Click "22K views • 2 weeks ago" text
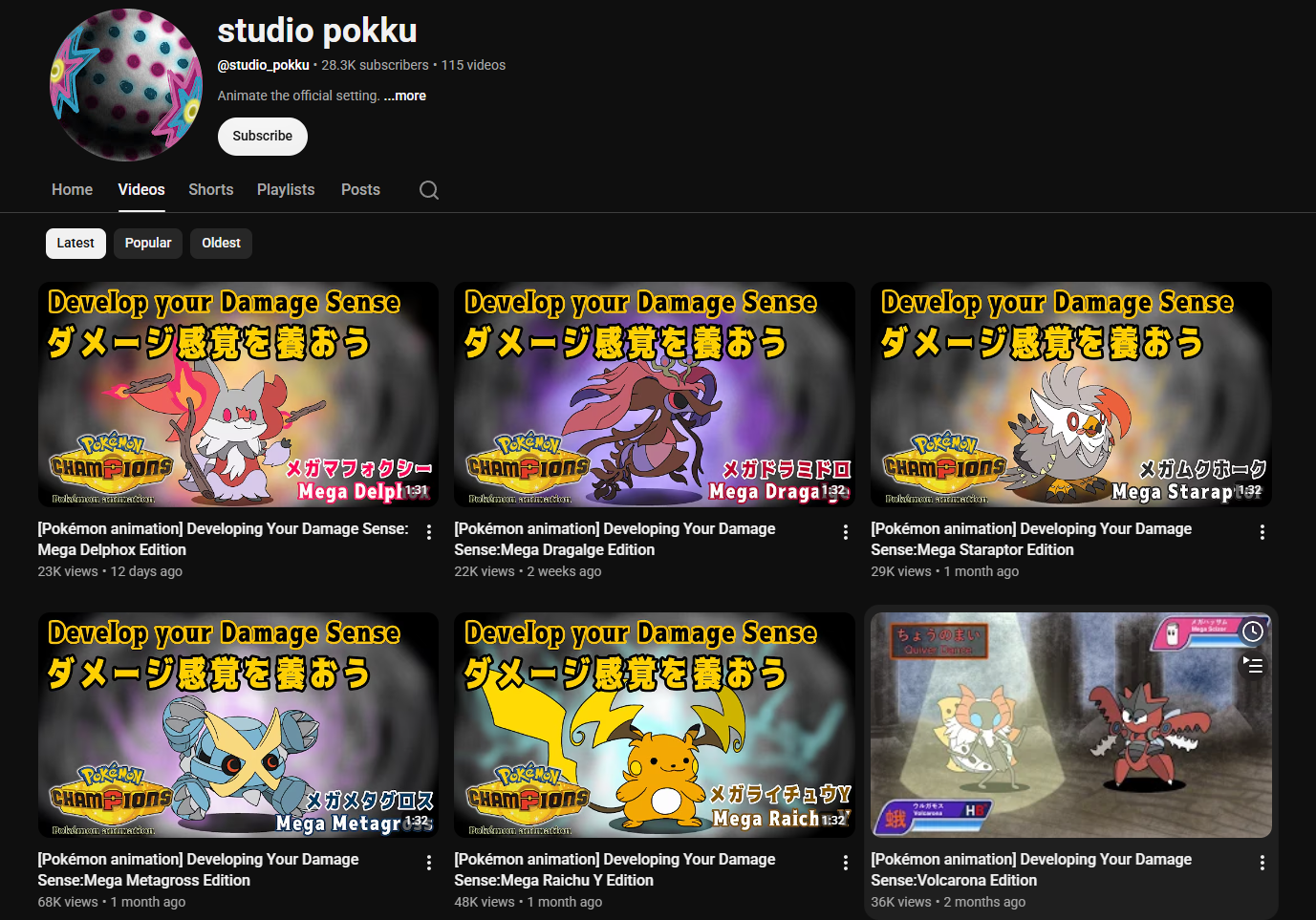 click(528, 571)
